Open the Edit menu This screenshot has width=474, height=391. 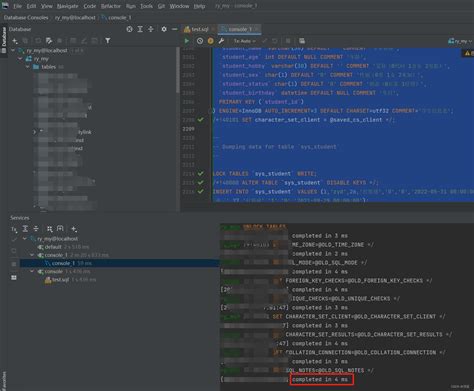pos(31,6)
